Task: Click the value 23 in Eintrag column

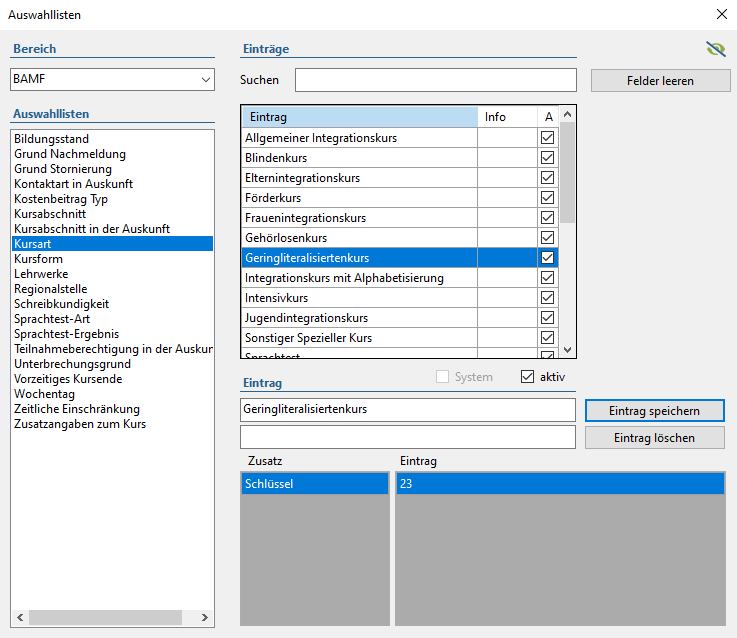Action: click(560, 484)
